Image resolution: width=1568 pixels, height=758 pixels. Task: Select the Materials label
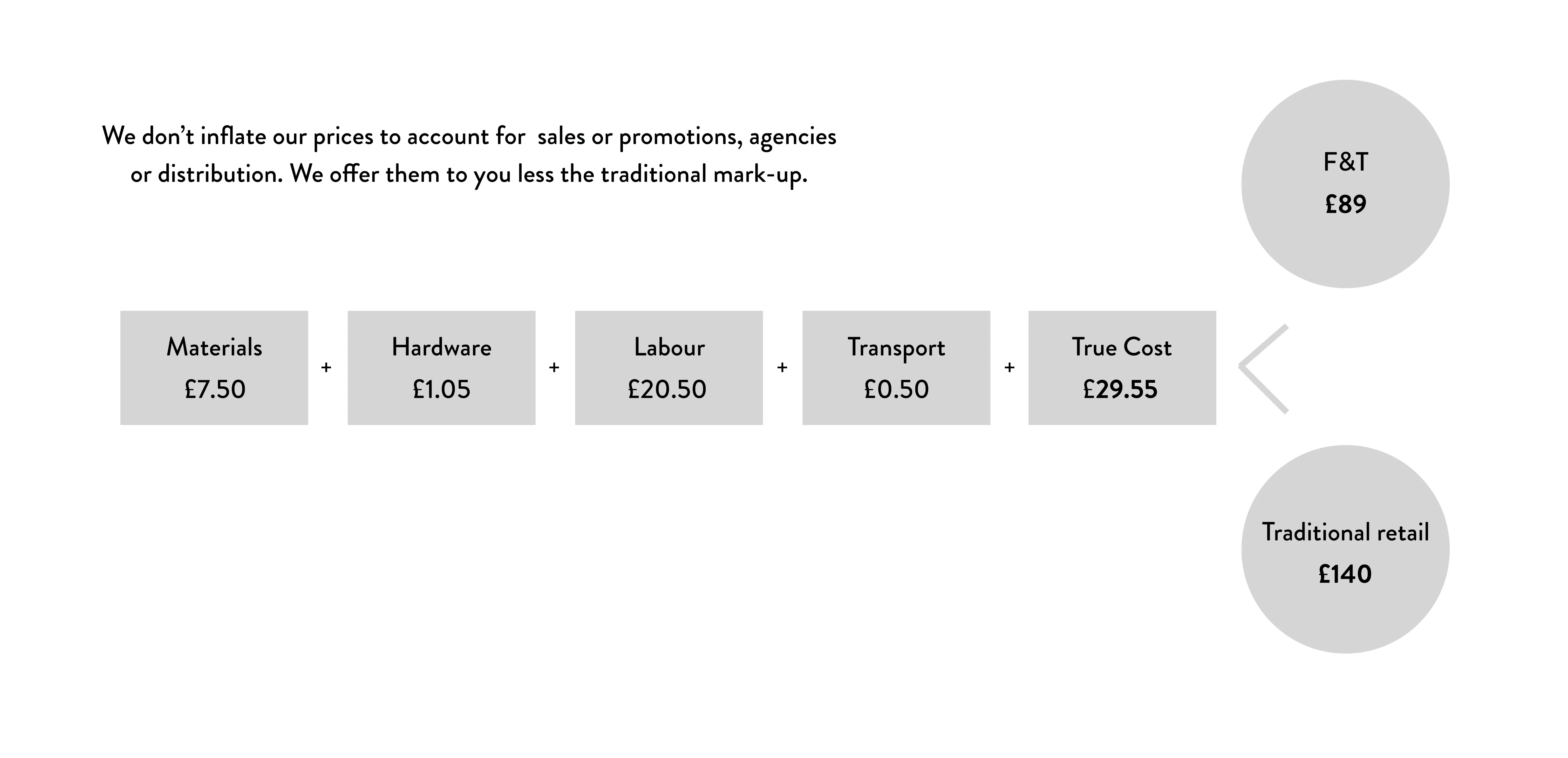point(214,347)
